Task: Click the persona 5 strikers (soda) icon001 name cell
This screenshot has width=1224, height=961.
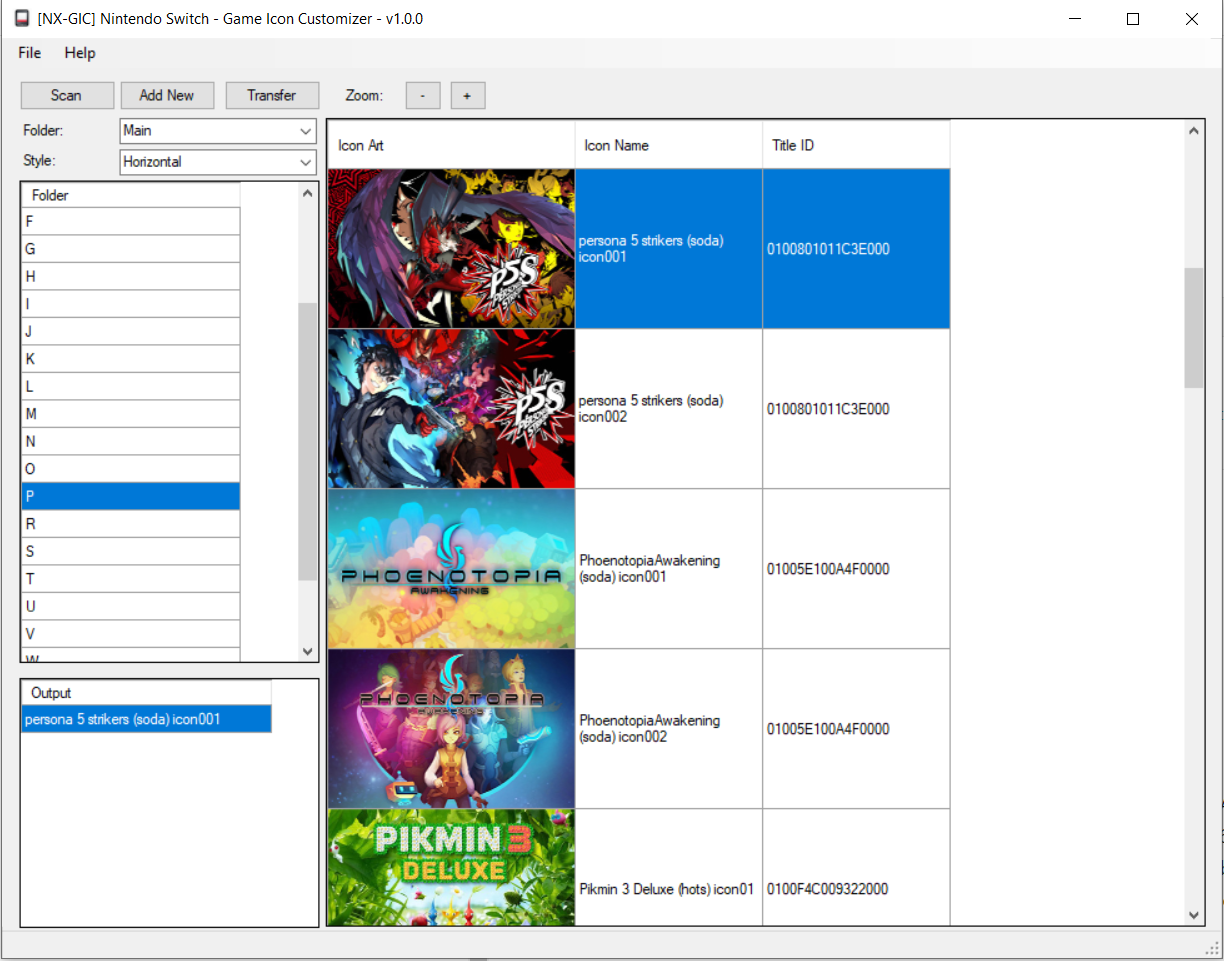Action: tap(669, 249)
